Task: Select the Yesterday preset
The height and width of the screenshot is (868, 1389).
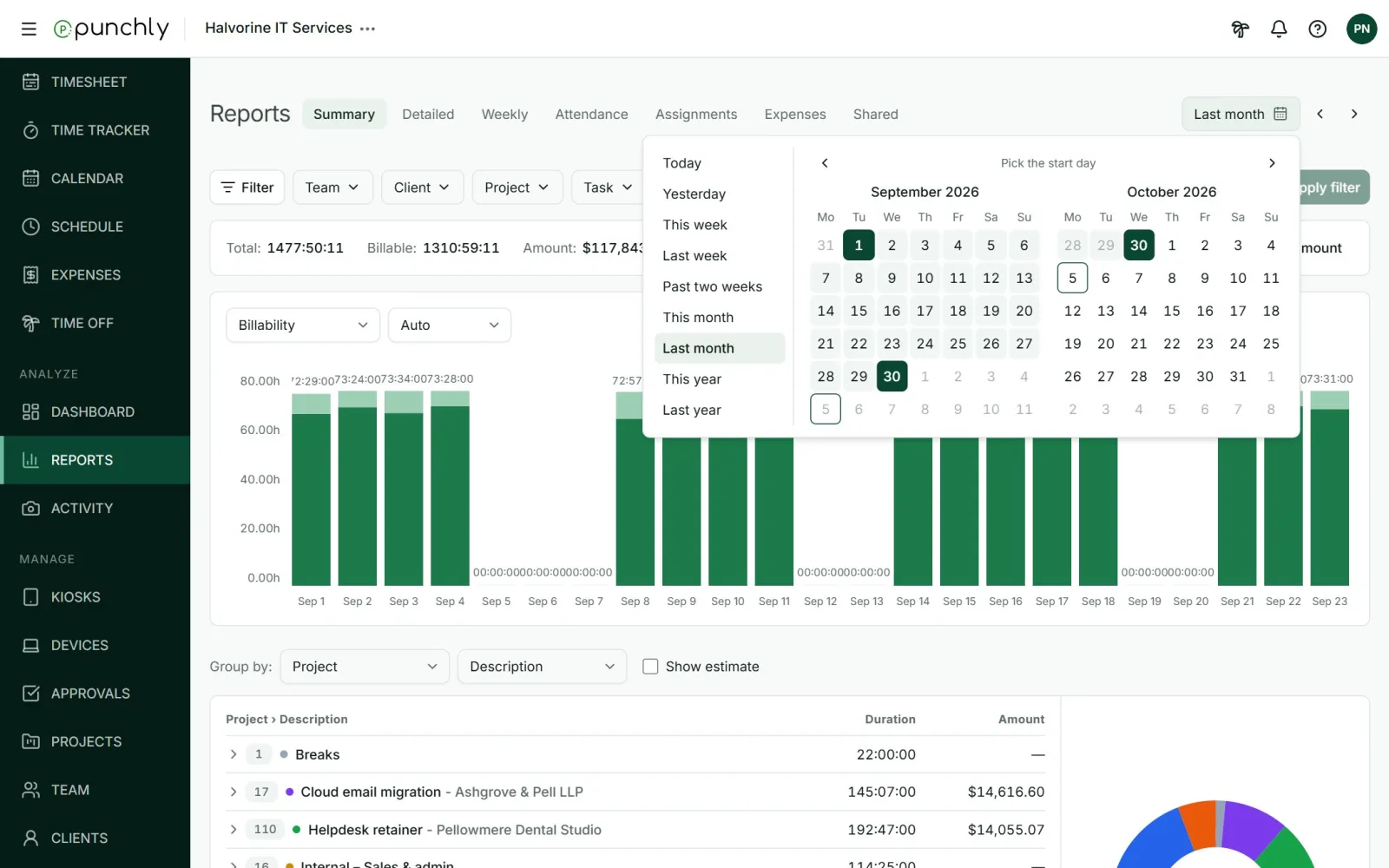Action: pyautogui.click(x=720, y=194)
